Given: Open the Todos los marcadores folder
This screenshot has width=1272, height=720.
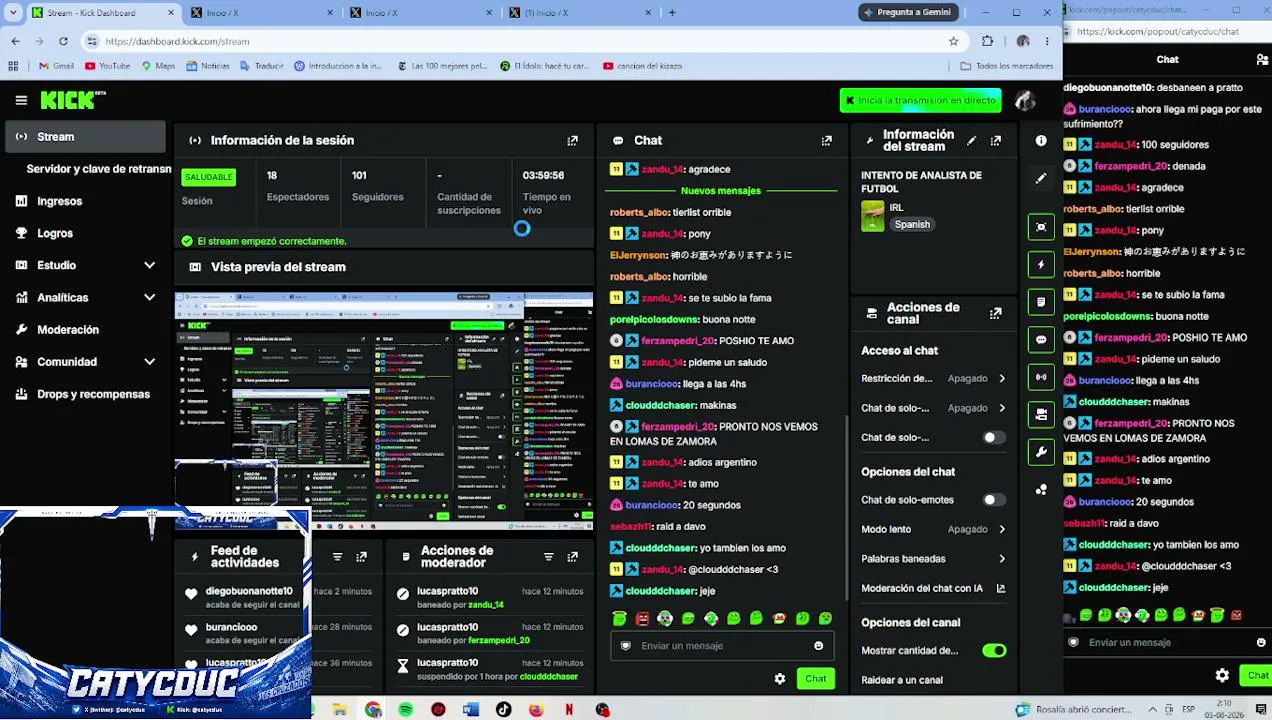Looking at the screenshot, I should tap(1006, 66).
